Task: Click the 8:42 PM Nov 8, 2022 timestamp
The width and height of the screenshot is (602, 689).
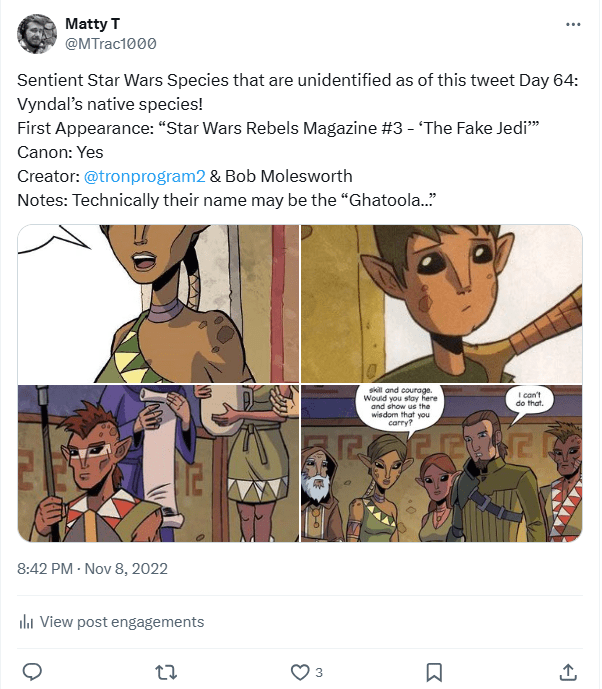Action: point(92,569)
